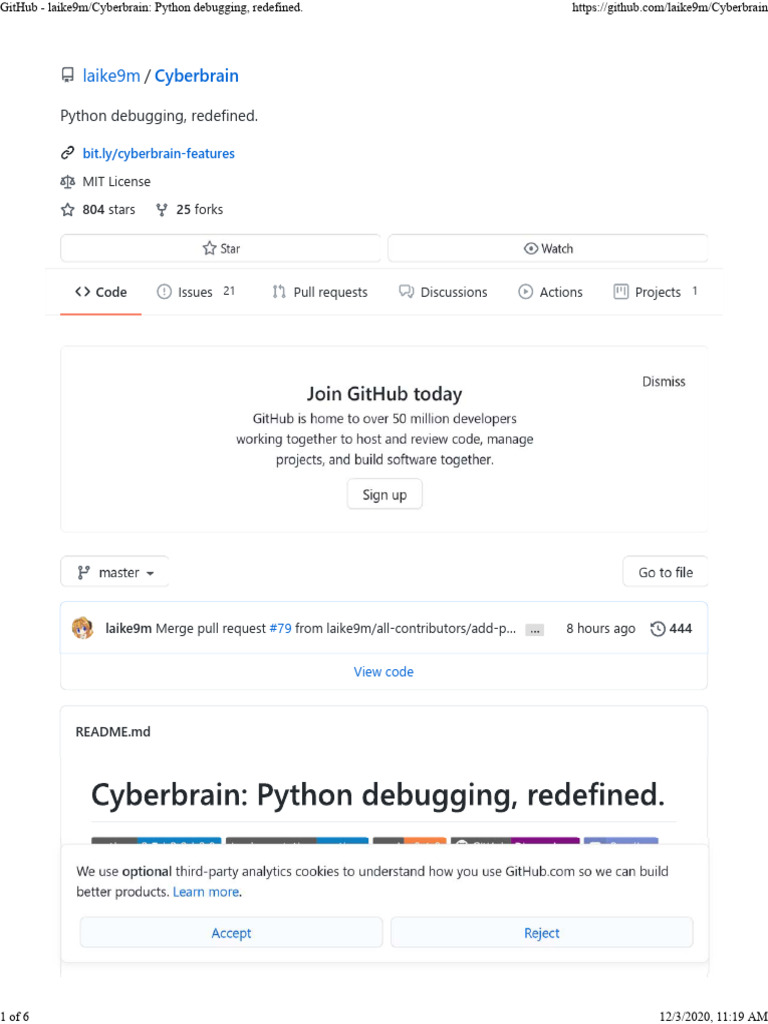This screenshot has height=1024, width=768.
Task: Accept the analytics cookies
Action: (x=231, y=933)
